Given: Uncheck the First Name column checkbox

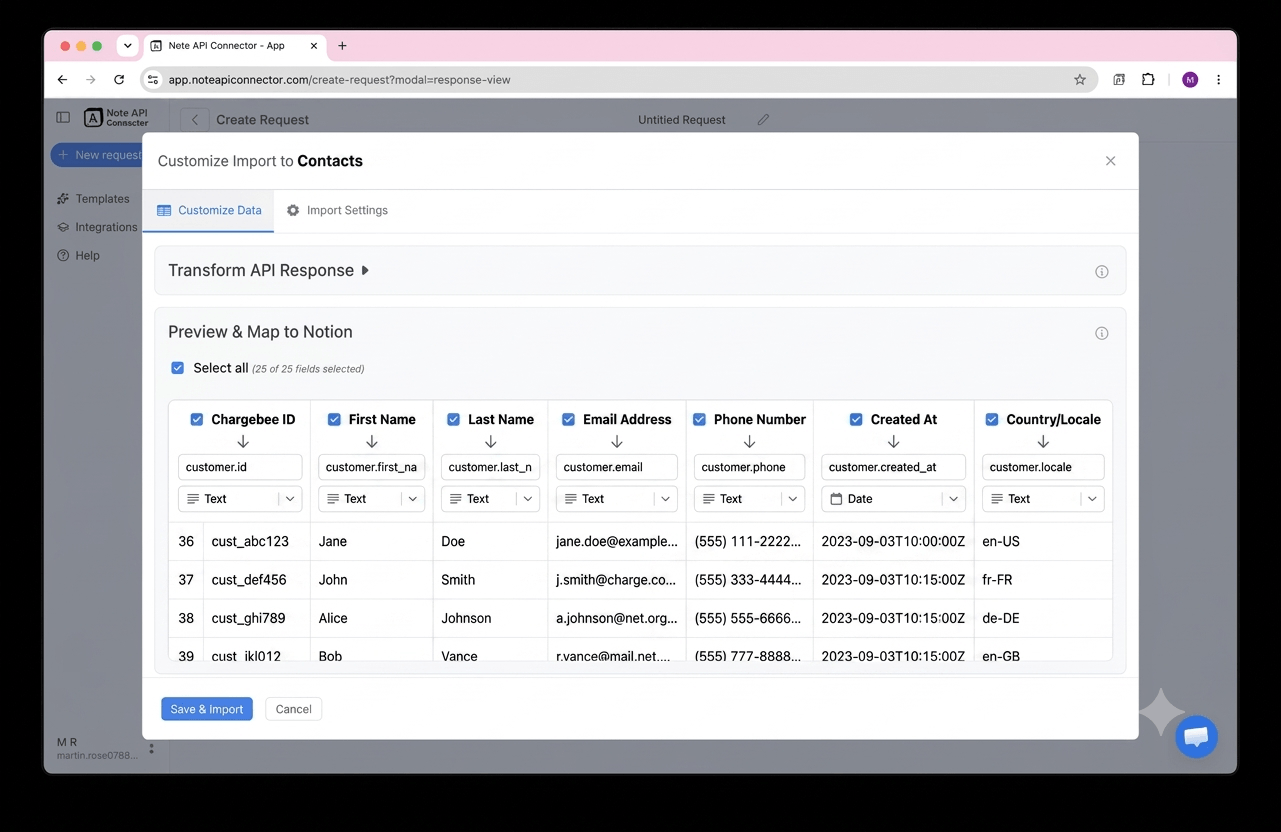Looking at the screenshot, I should point(334,419).
